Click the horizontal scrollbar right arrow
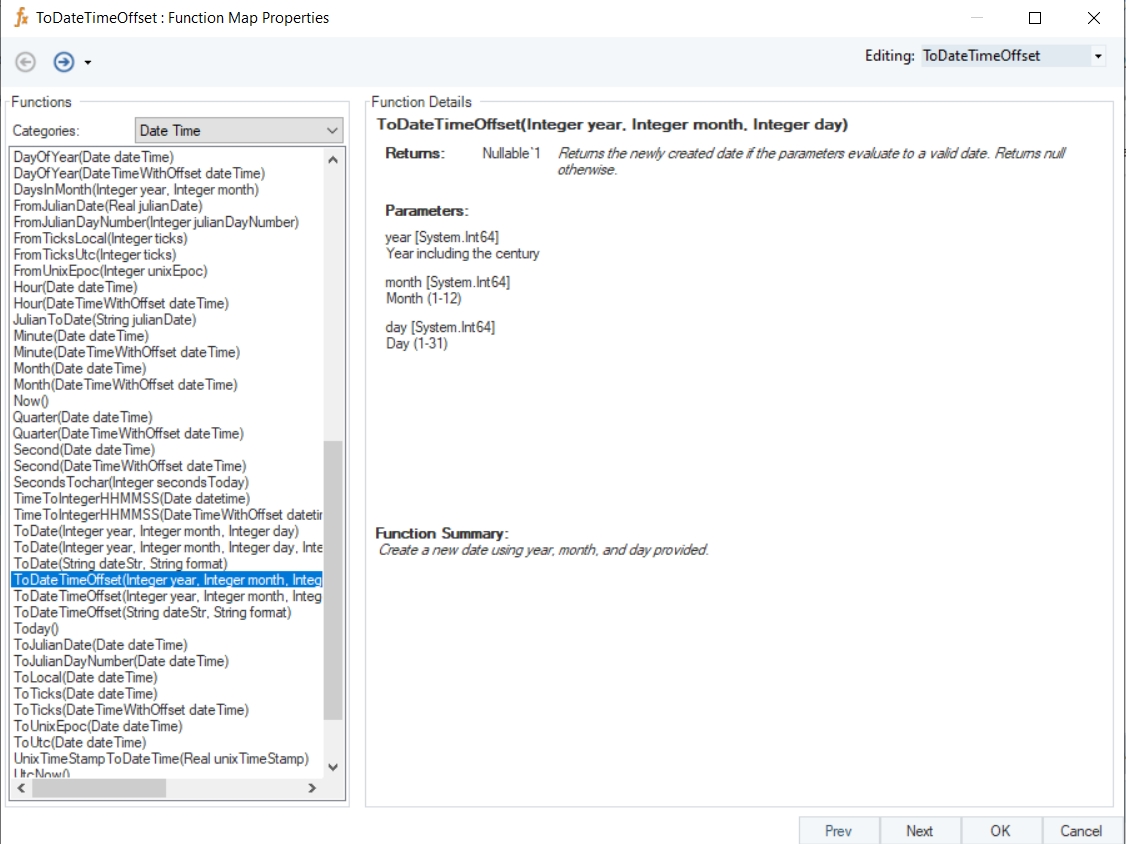This screenshot has width=1126, height=844. [x=312, y=788]
